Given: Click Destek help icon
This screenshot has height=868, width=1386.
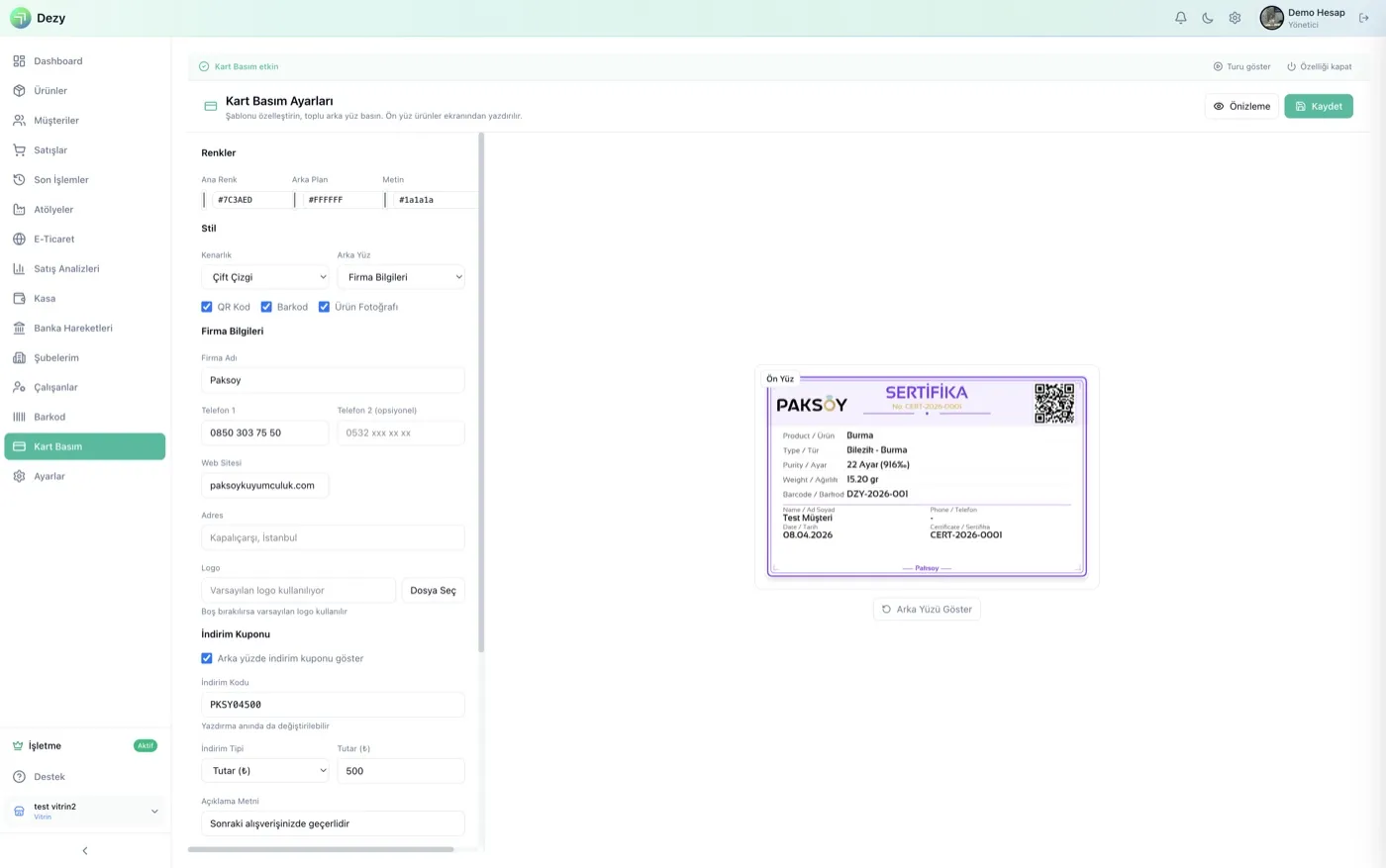Looking at the screenshot, I should point(19,777).
